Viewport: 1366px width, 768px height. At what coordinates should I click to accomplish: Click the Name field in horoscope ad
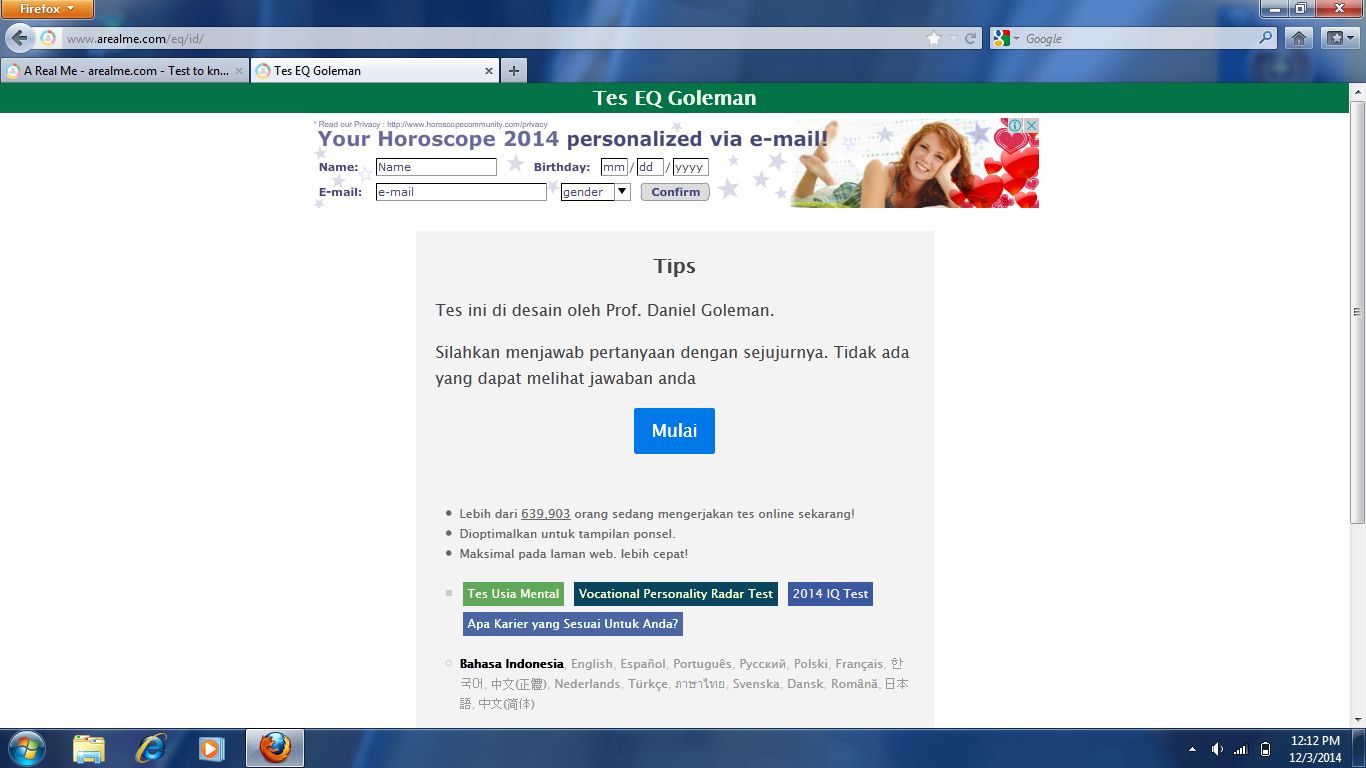click(x=436, y=167)
